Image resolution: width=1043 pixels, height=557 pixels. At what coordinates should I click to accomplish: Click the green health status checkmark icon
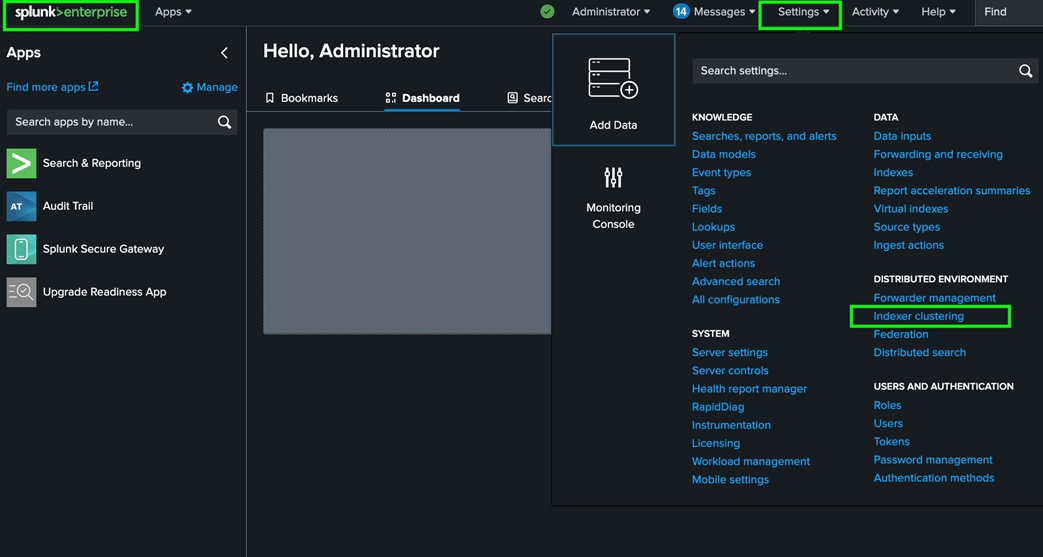(x=547, y=12)
